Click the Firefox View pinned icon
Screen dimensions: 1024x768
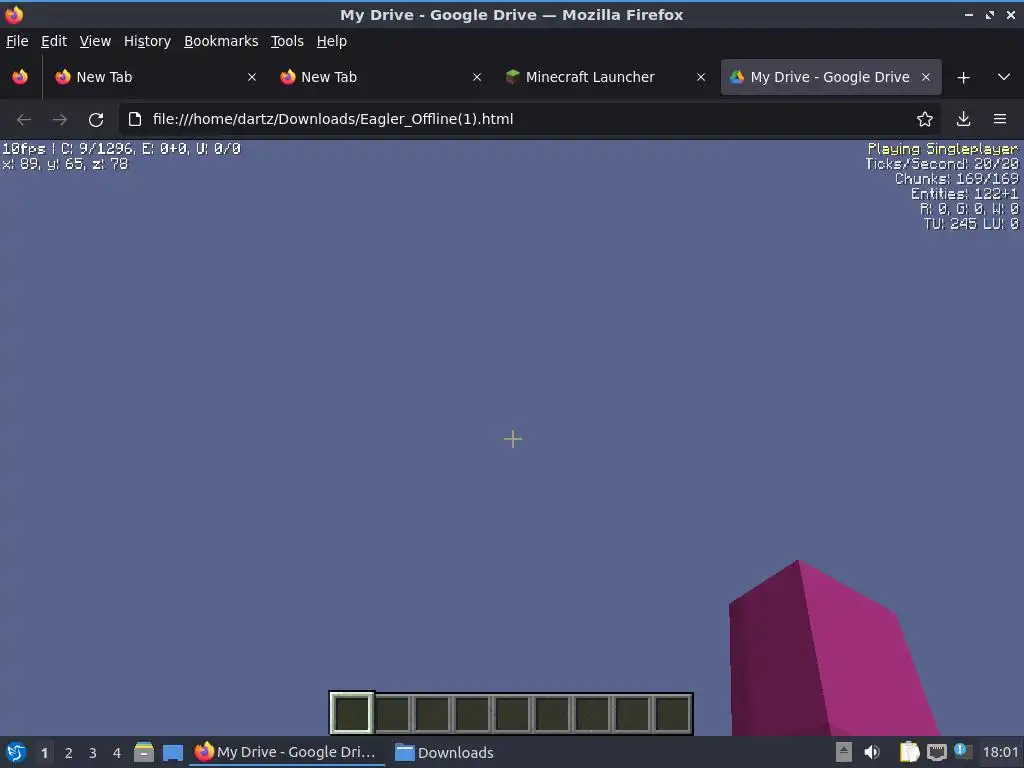click(20, 77)
